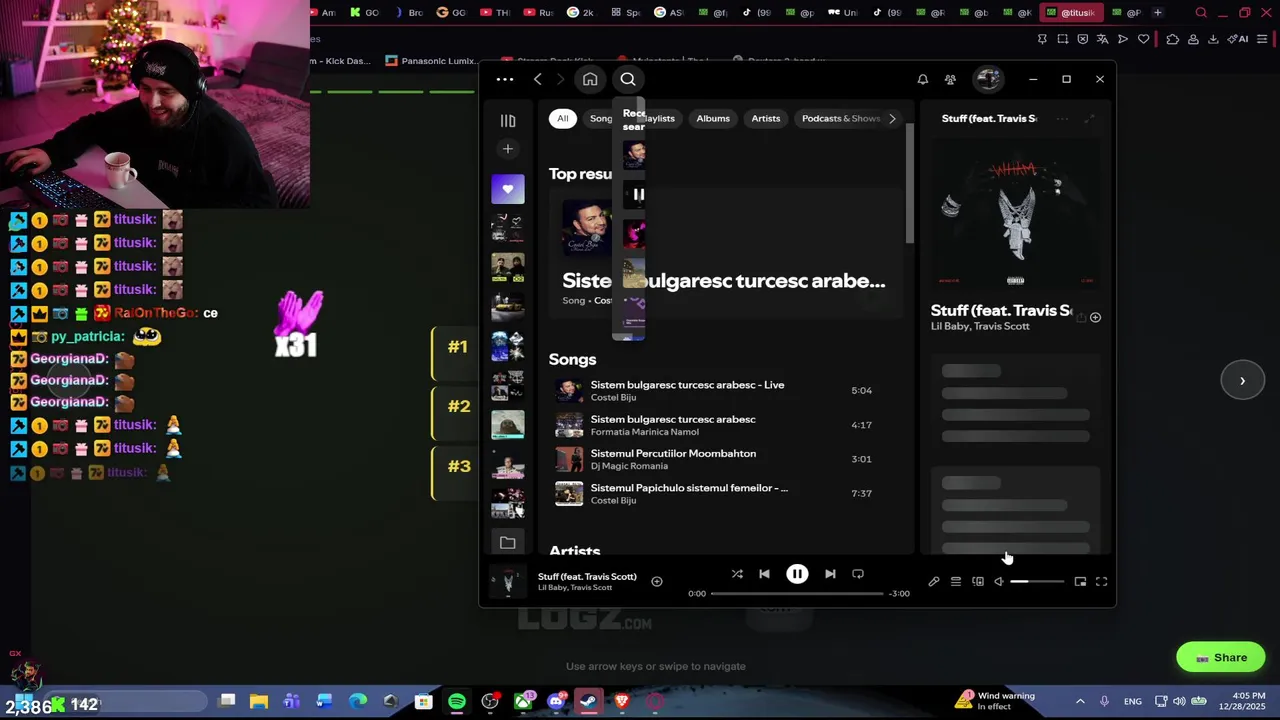Go back with the Spotify back arrow
The image size is (1280, 720).
[x=537, y=79]
